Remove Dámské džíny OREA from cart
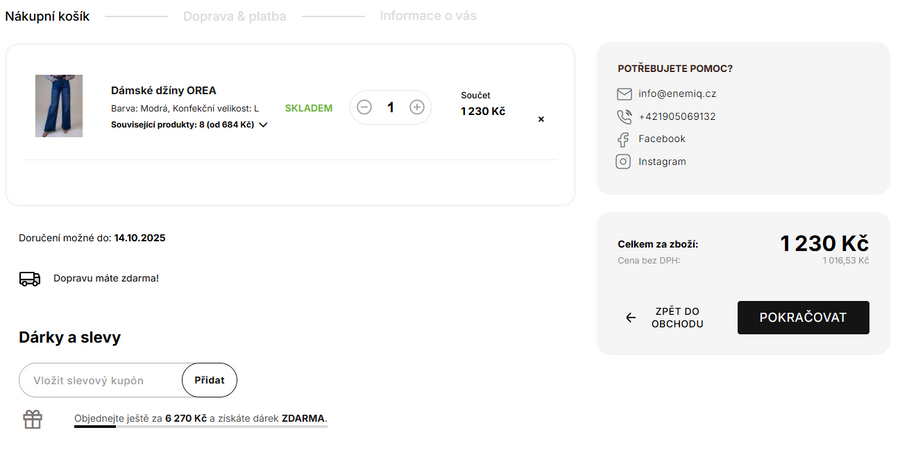 pos(541,119)
